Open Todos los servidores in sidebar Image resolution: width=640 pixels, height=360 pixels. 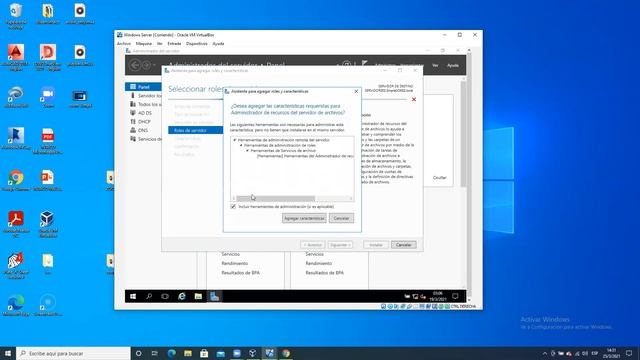coord(145,104)
